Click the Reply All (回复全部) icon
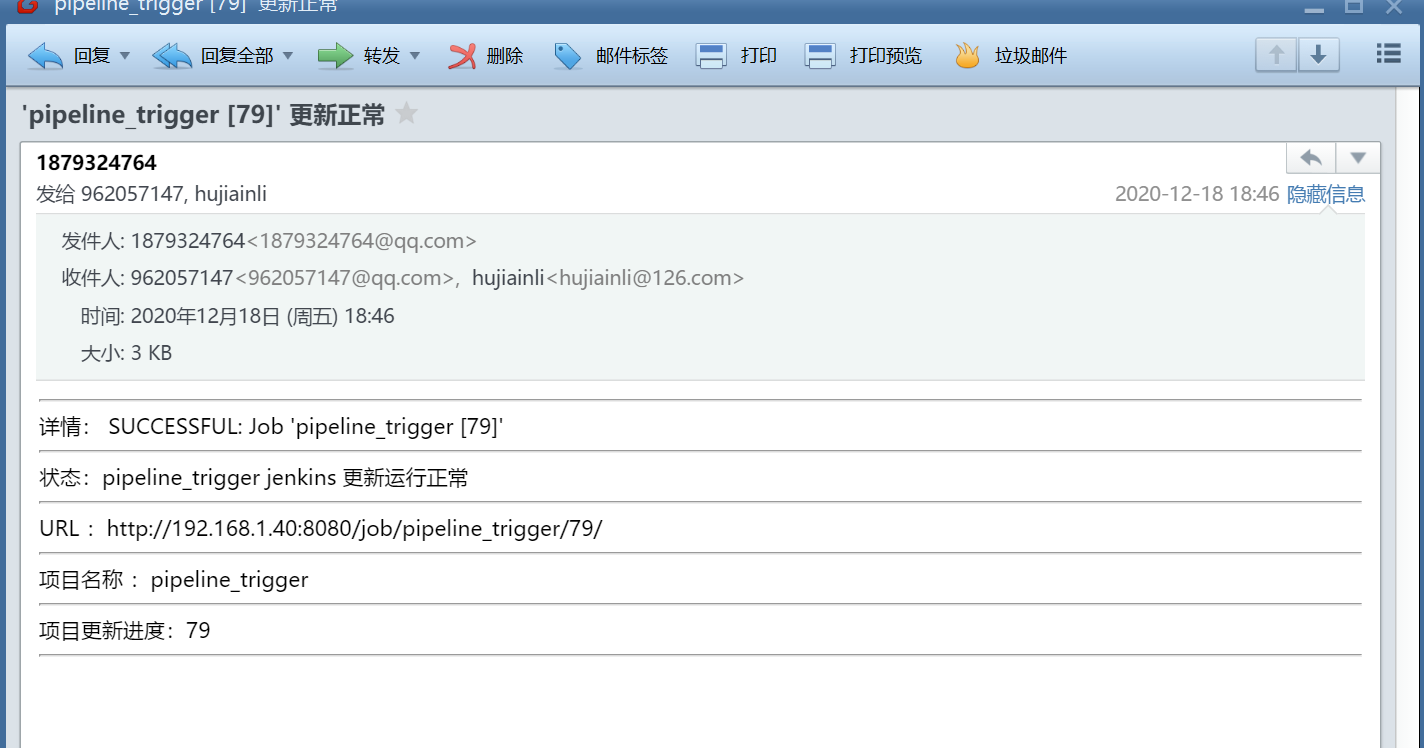 (x=172, y=56)
